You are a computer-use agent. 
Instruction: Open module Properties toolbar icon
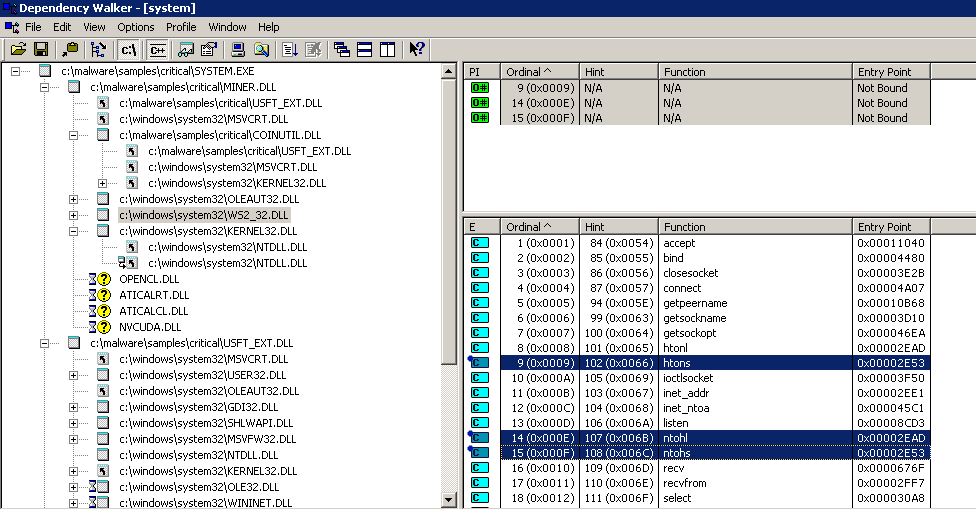pos(209,50)
